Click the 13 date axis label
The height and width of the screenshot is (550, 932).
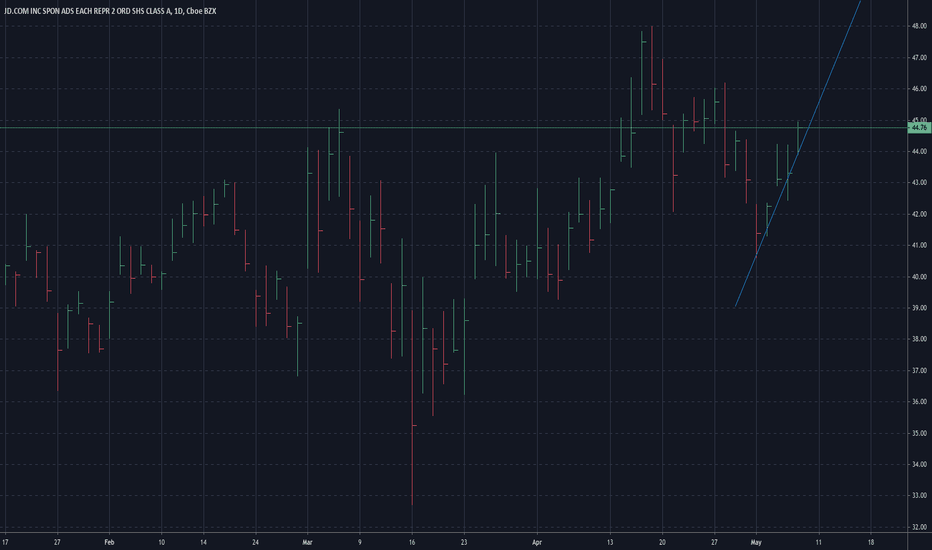[x=610, y=542]
